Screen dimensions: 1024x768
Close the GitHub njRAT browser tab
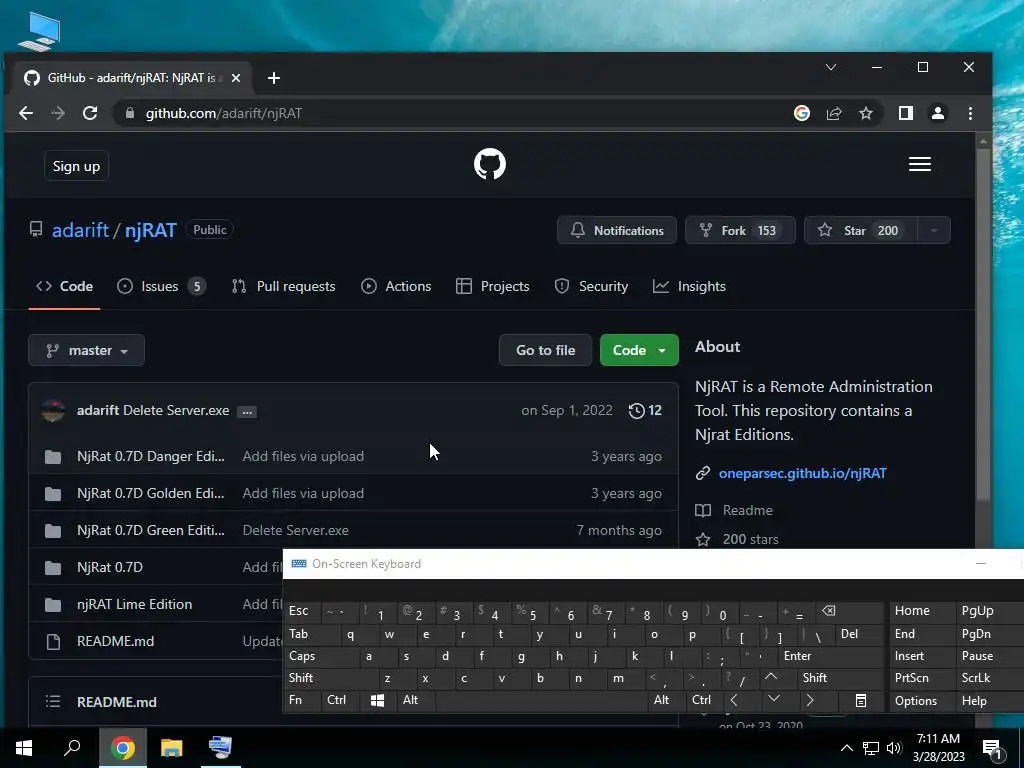coord(236,78)
